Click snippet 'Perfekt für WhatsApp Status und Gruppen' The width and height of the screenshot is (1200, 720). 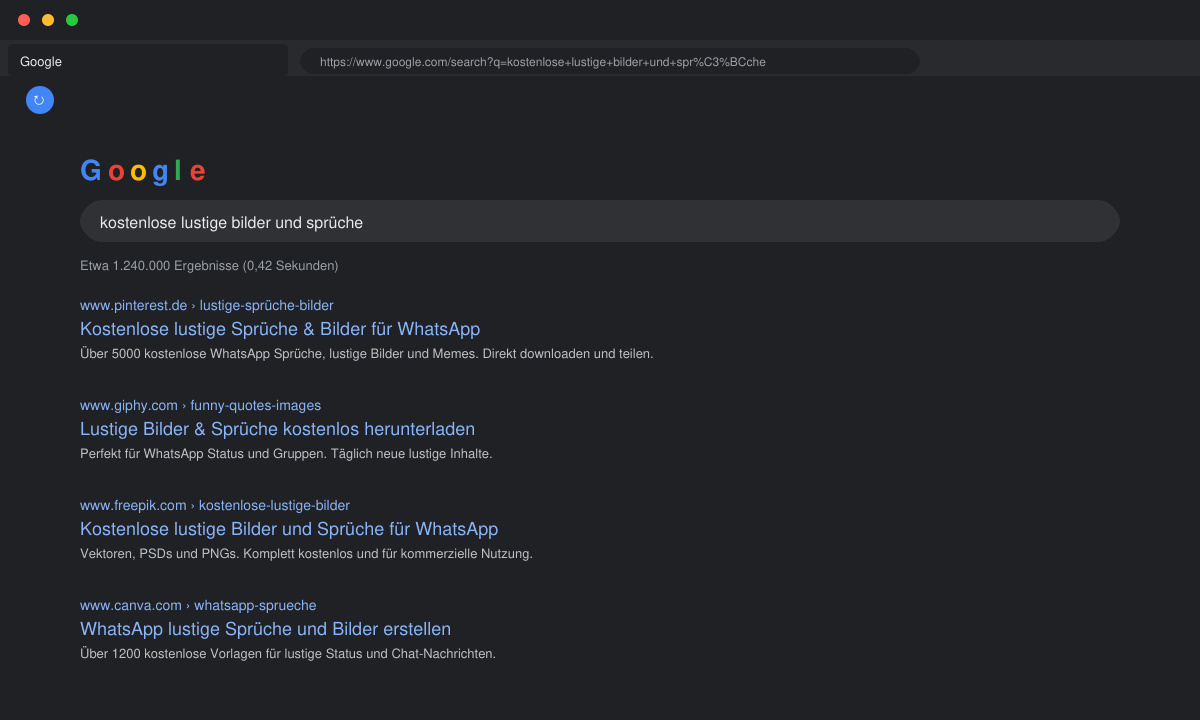pos(286,454)
